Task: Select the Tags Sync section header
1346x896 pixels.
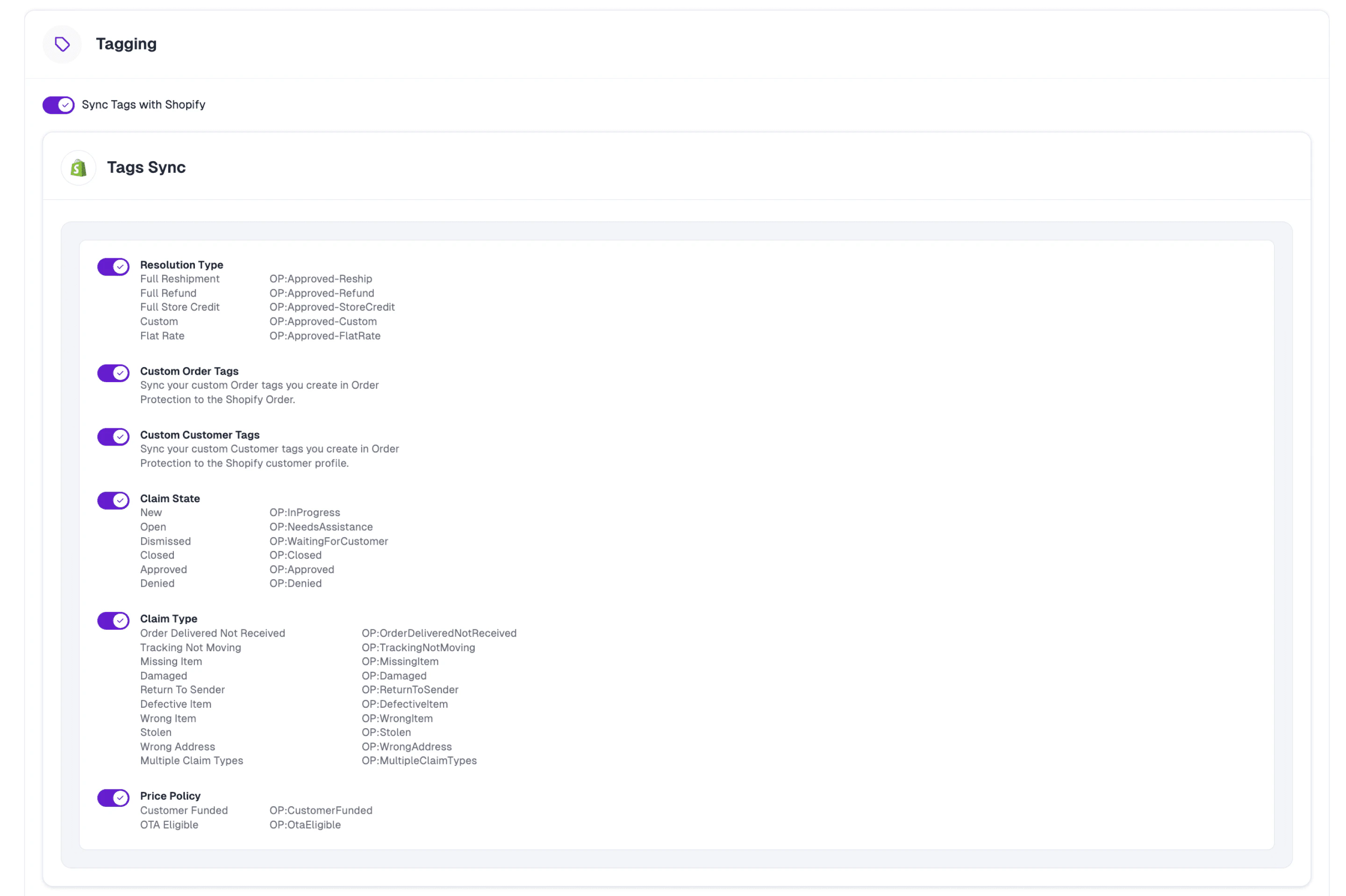Action: tap(146, 167)
